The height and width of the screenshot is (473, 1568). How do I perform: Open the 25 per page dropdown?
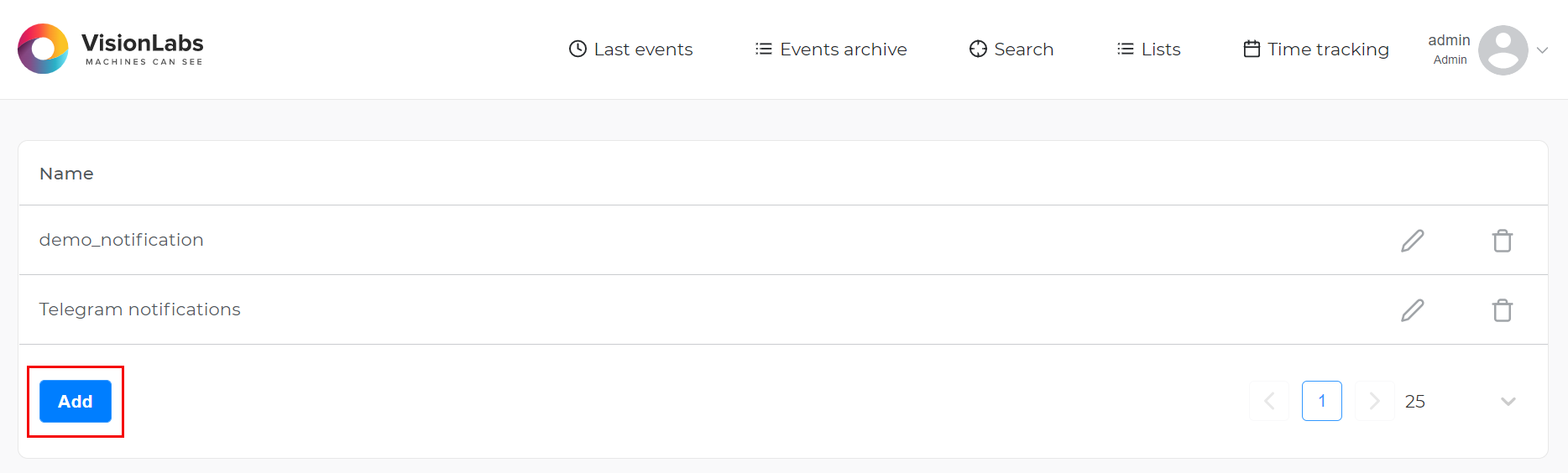click(x=1461, y=402)
